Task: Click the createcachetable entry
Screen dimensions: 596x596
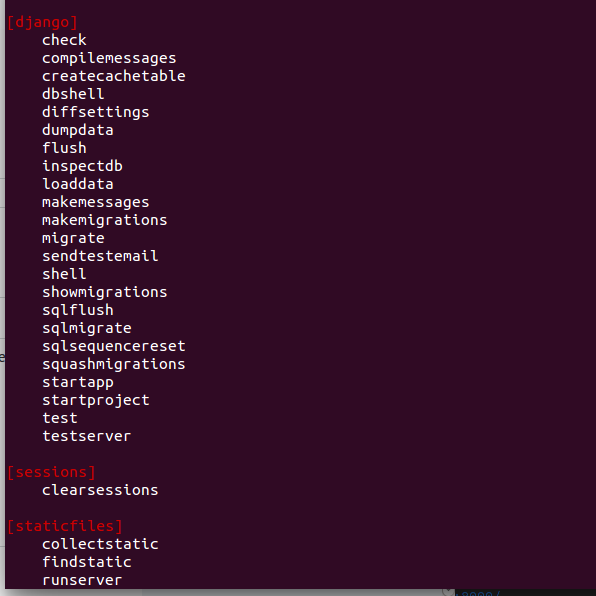Action: click(x=114, y=76)
